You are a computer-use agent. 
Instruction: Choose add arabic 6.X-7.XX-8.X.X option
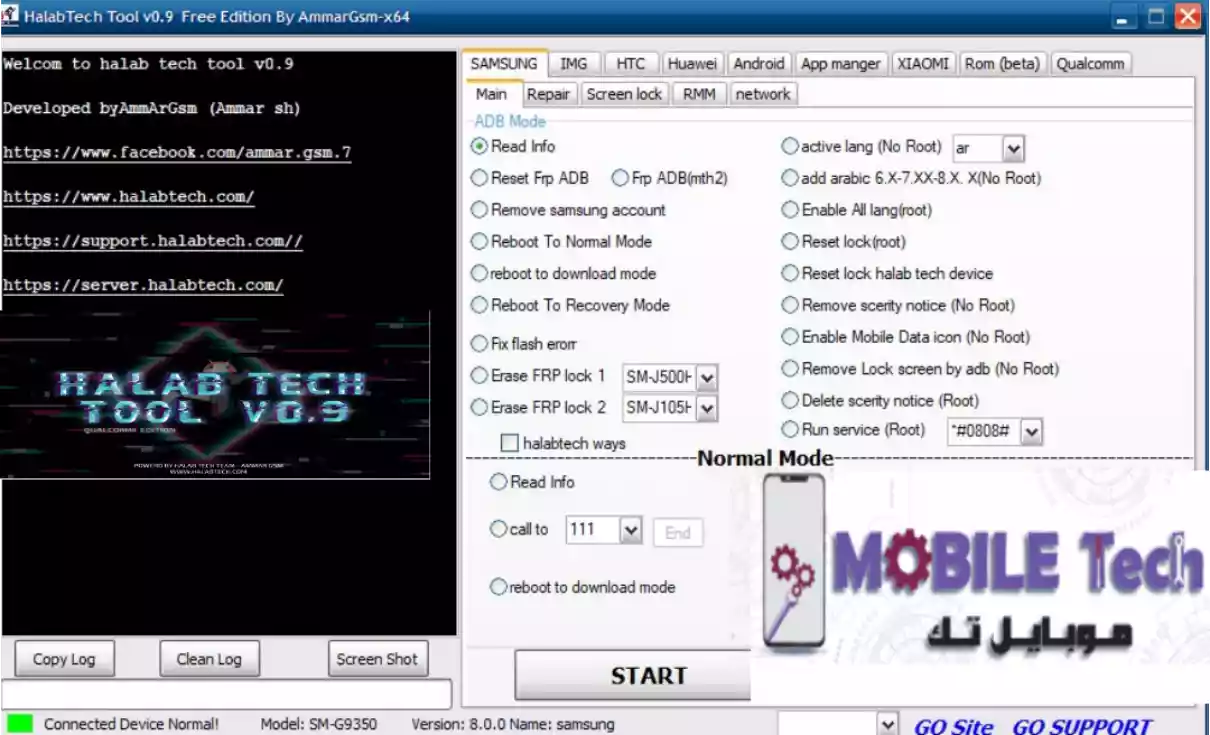[912, 178]
